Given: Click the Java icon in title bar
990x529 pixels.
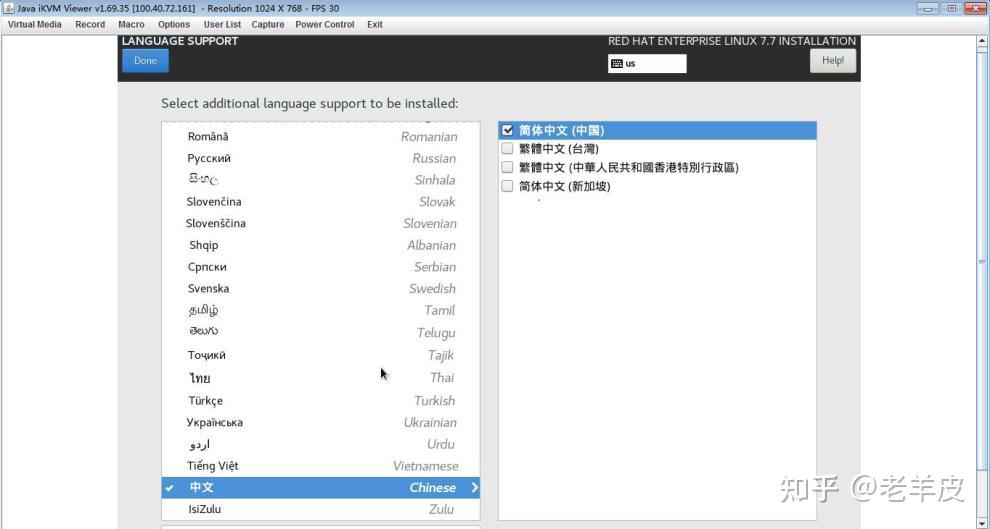Looking at the screenshot, I should point(9,8).
